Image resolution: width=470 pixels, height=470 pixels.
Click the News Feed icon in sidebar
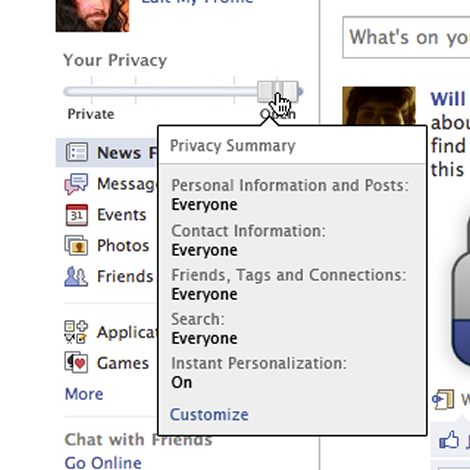(x=77, y=152)
